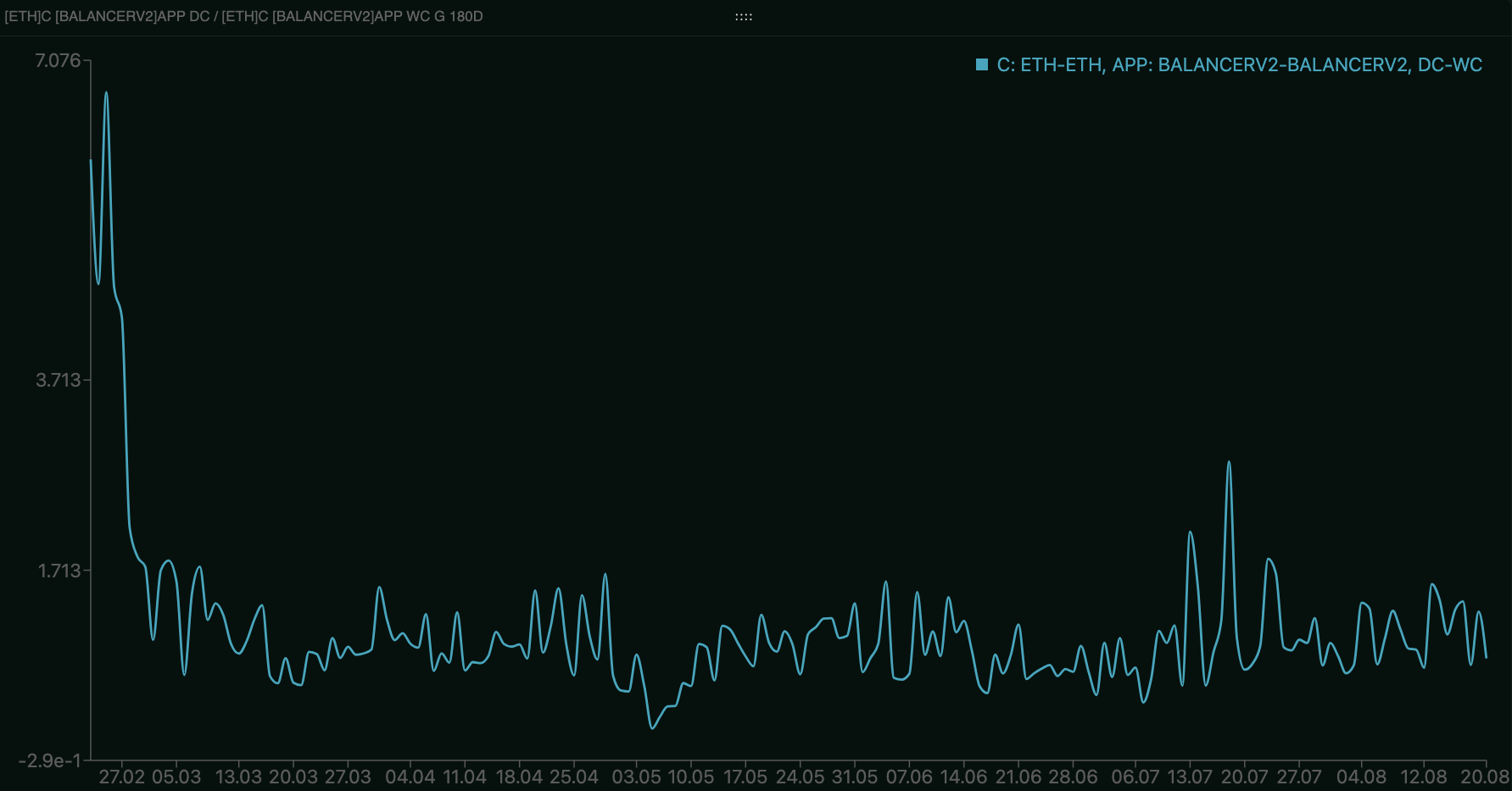The width and height of the screenshot is (1512, 791).
Task: Click the highest peak at chart start
Action: [106, 92]
